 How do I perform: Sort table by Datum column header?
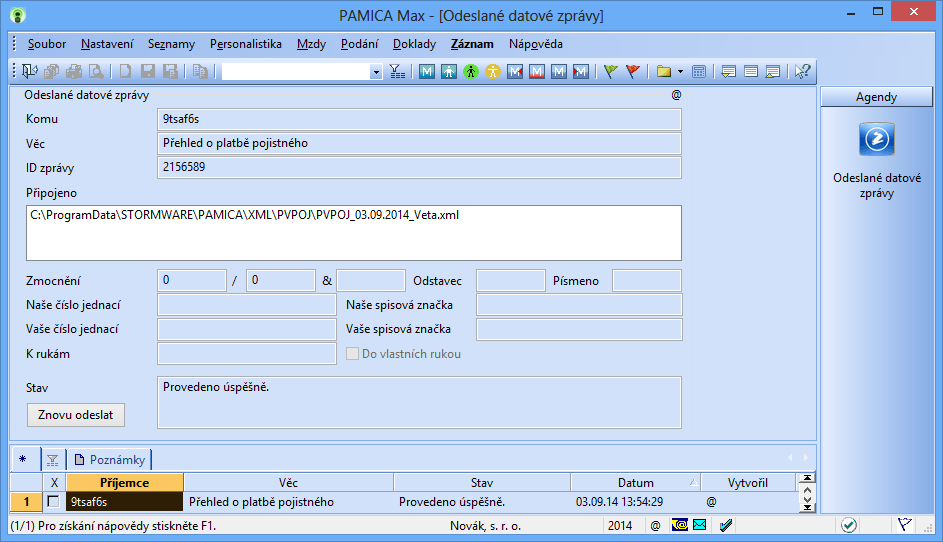tap(636, 482)
